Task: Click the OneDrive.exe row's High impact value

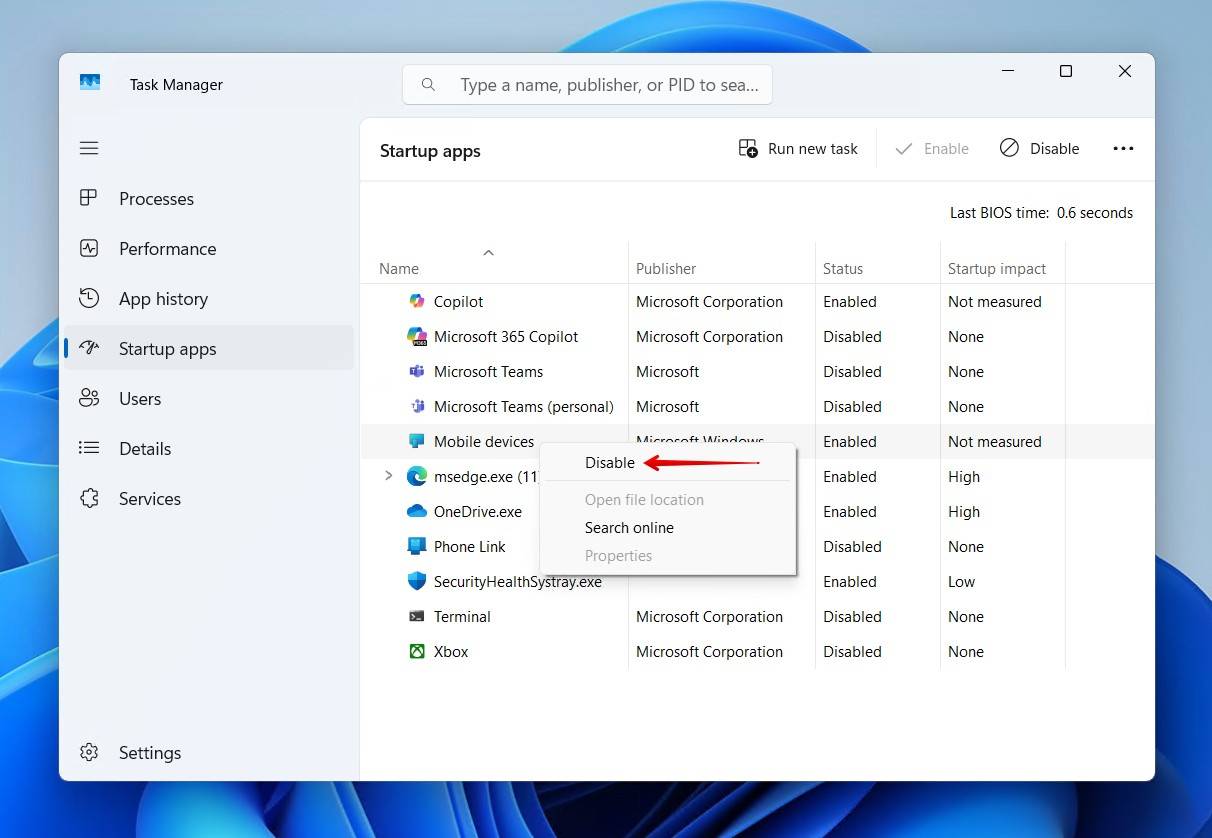Action: click(964, 511)
